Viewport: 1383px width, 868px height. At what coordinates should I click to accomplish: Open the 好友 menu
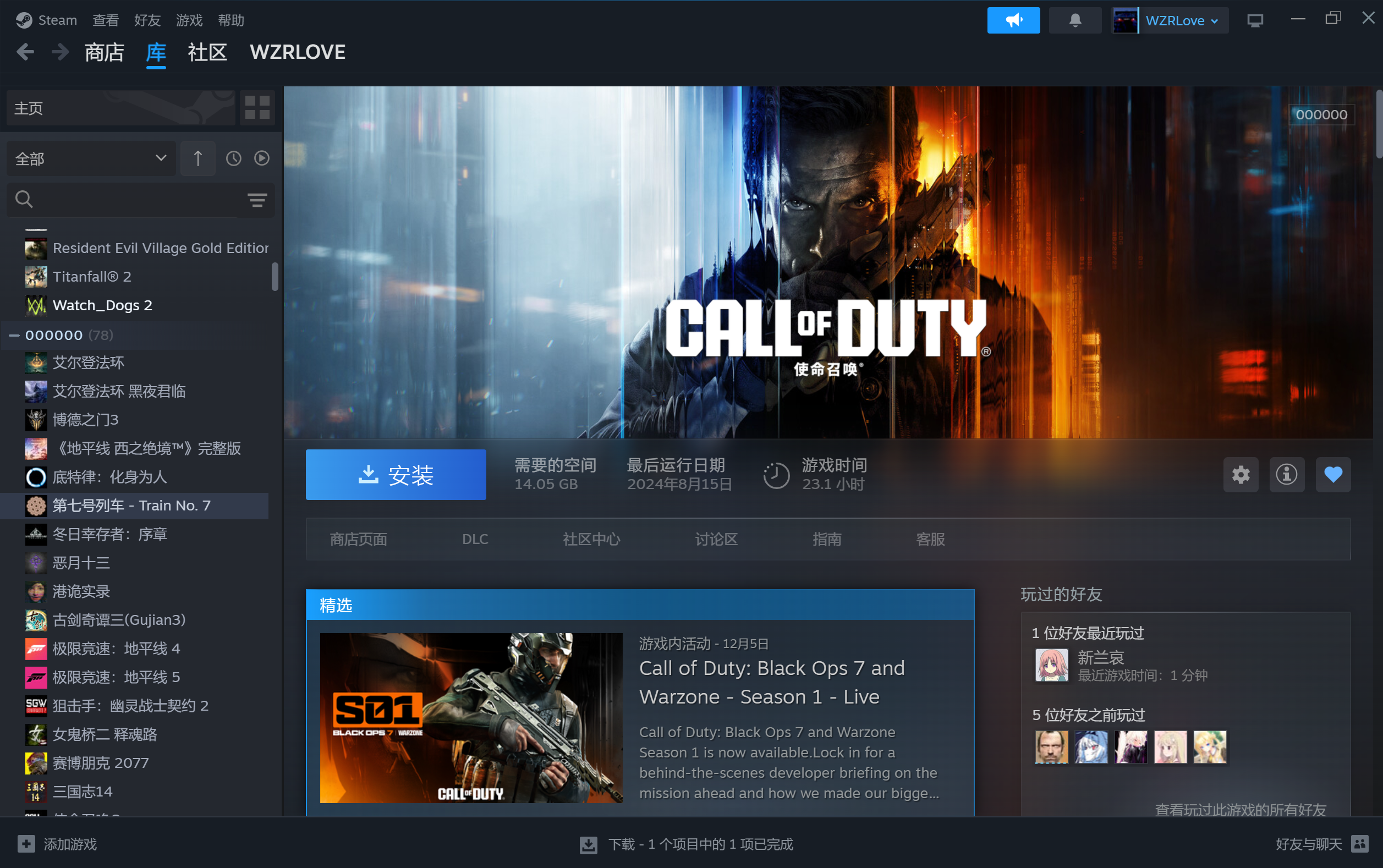pyautogui.click(x=147, y=21)
